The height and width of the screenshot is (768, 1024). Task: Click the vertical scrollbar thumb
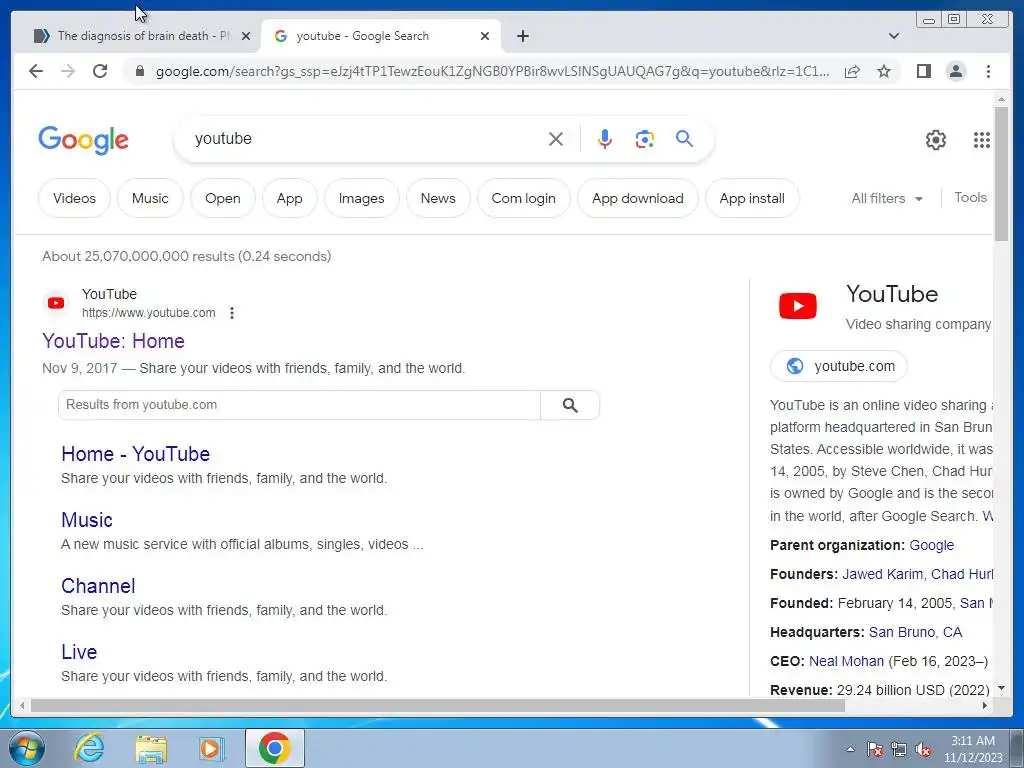pos(1001,173)
